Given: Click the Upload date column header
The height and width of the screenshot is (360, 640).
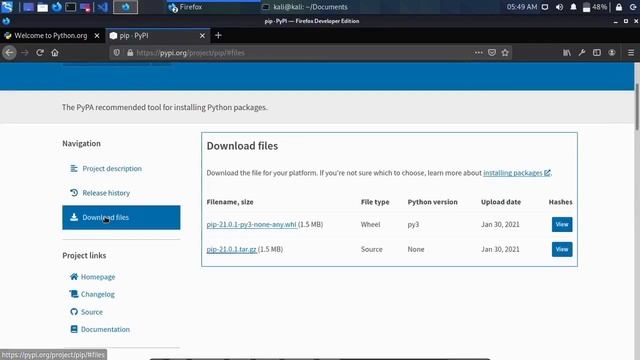Looking at the screenshot, I should pyautogui.click(x=501, y=202).
